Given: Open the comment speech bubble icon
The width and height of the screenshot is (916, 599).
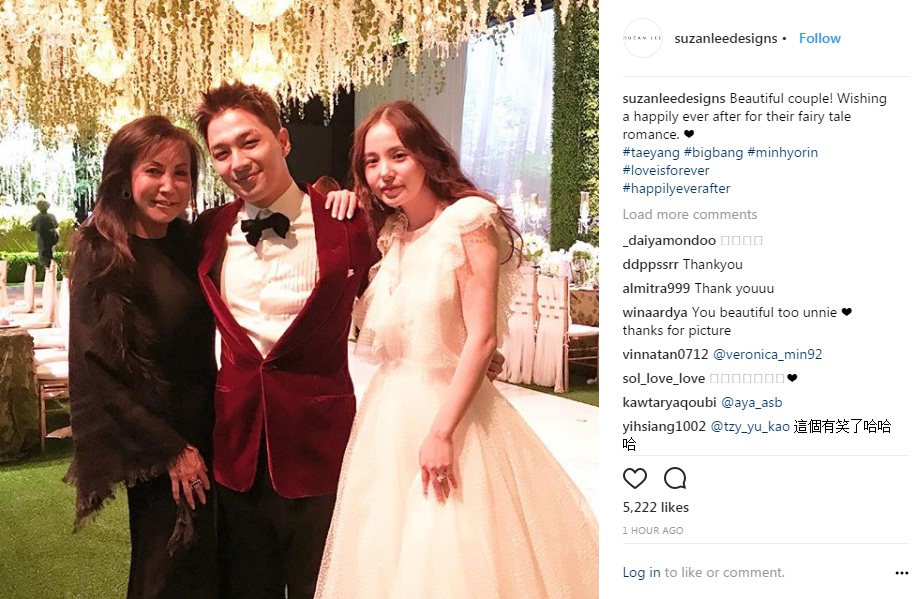Looking at the screenshot, I should [x=675, y=479].
